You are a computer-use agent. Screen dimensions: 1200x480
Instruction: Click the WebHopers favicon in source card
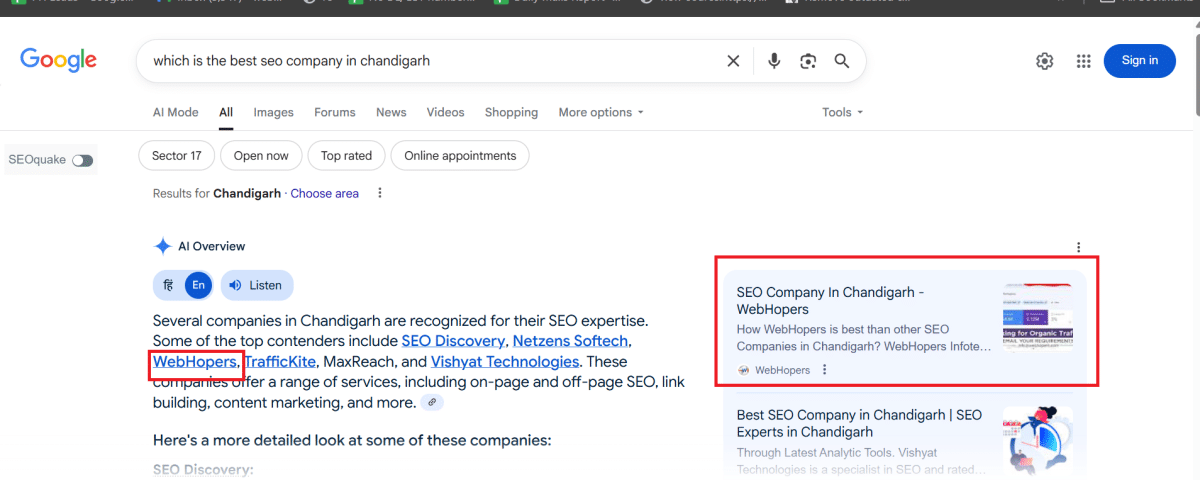point(743,370)
